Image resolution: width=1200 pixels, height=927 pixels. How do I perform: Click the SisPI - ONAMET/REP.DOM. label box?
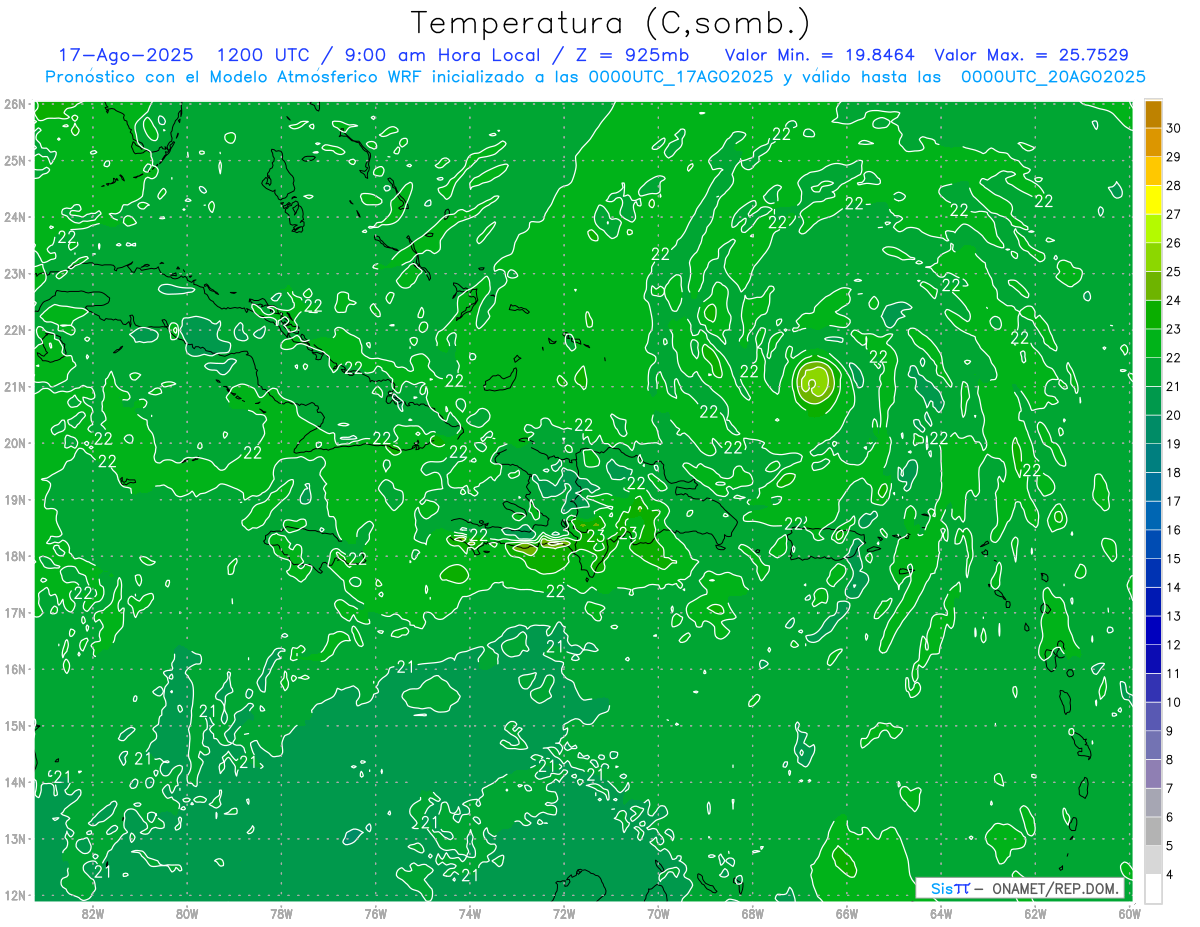point(1019,888)
